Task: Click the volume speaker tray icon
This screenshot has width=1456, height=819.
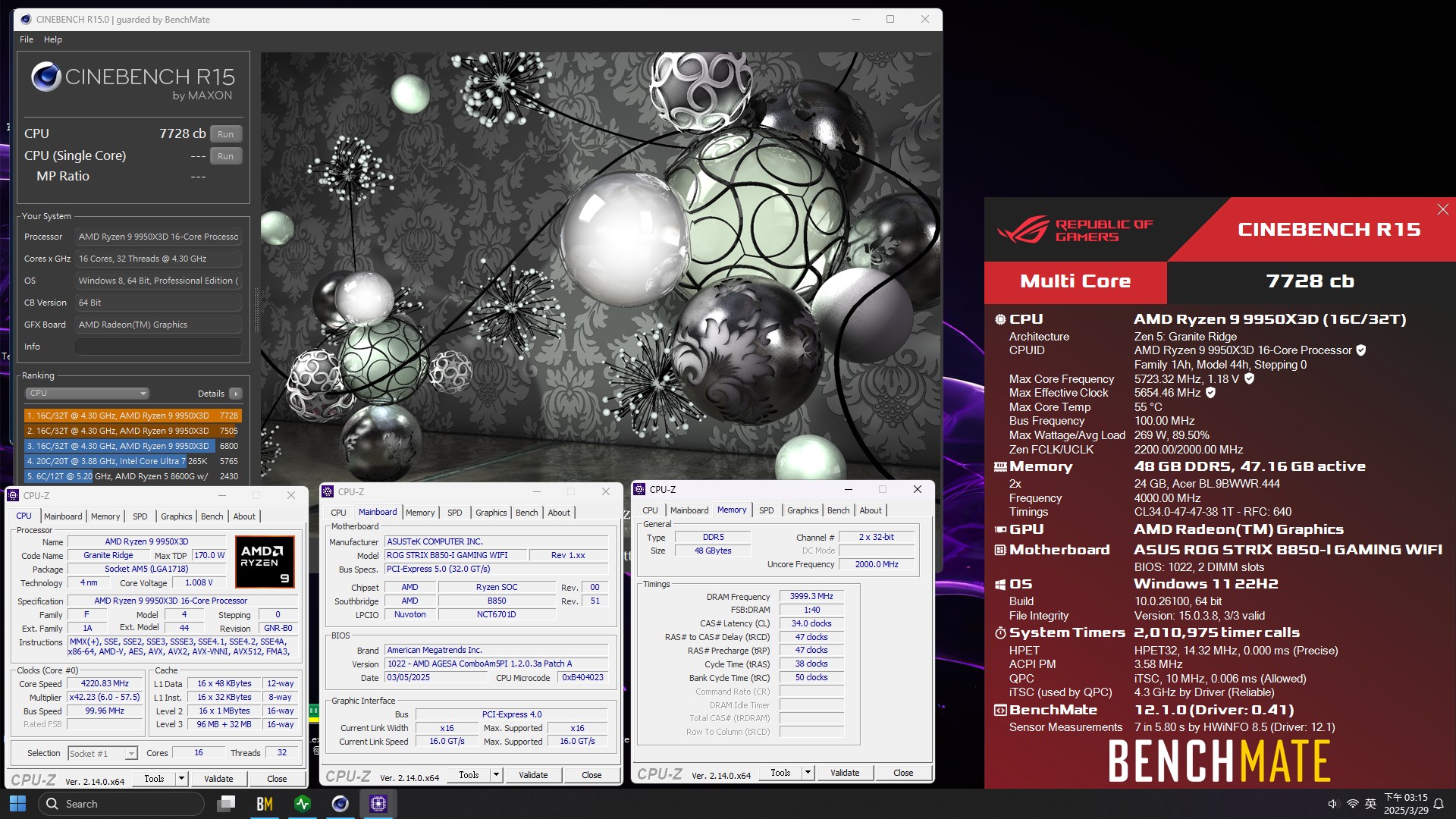Action: point(1333,804)
